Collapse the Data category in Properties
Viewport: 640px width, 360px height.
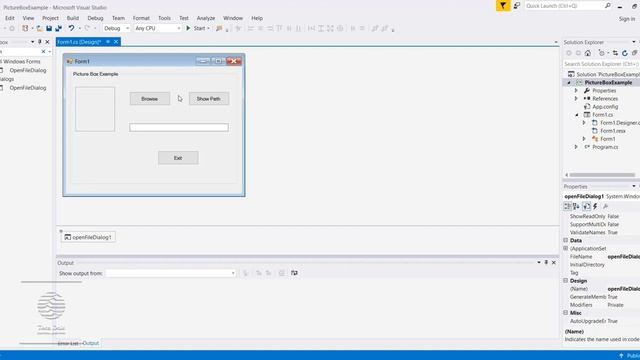(x=566, y=240)
